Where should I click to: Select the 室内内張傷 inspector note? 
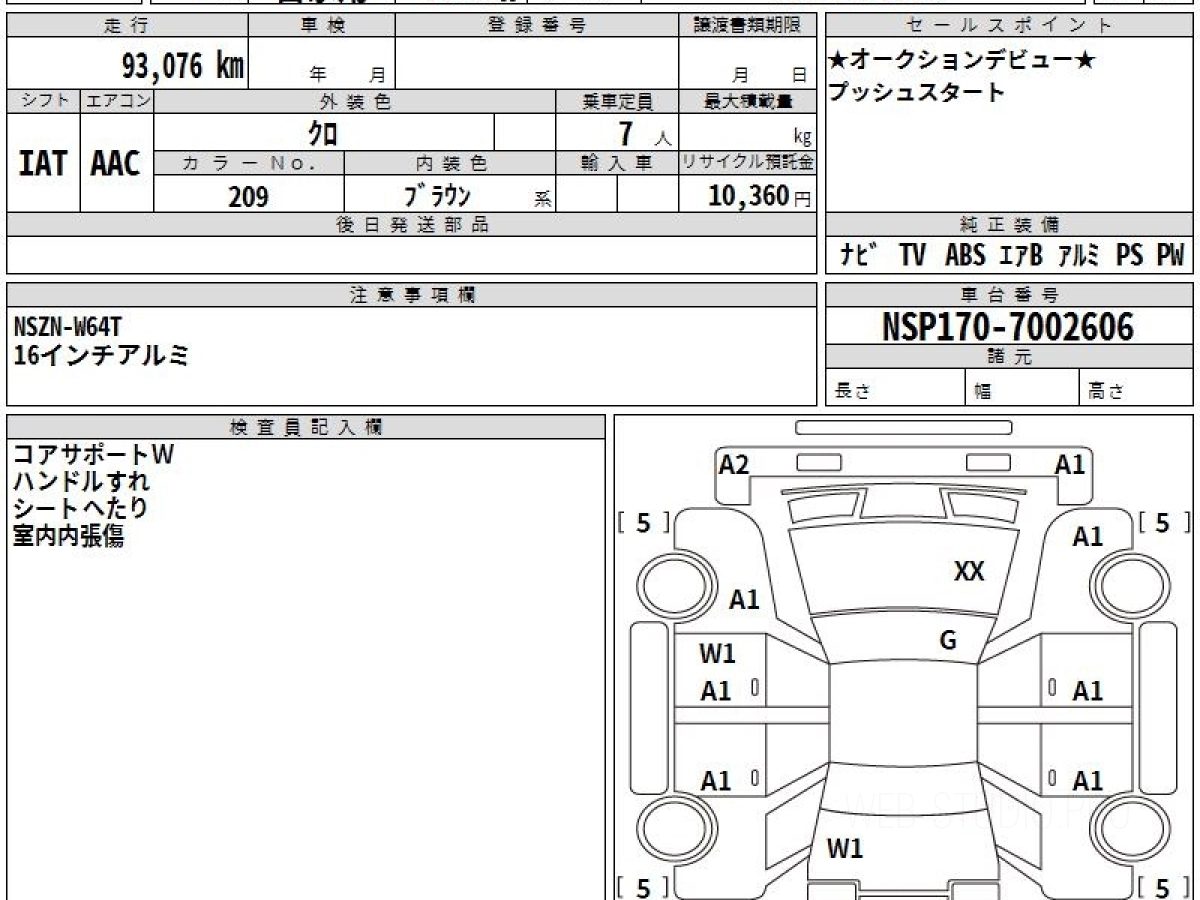click(68, 536)
